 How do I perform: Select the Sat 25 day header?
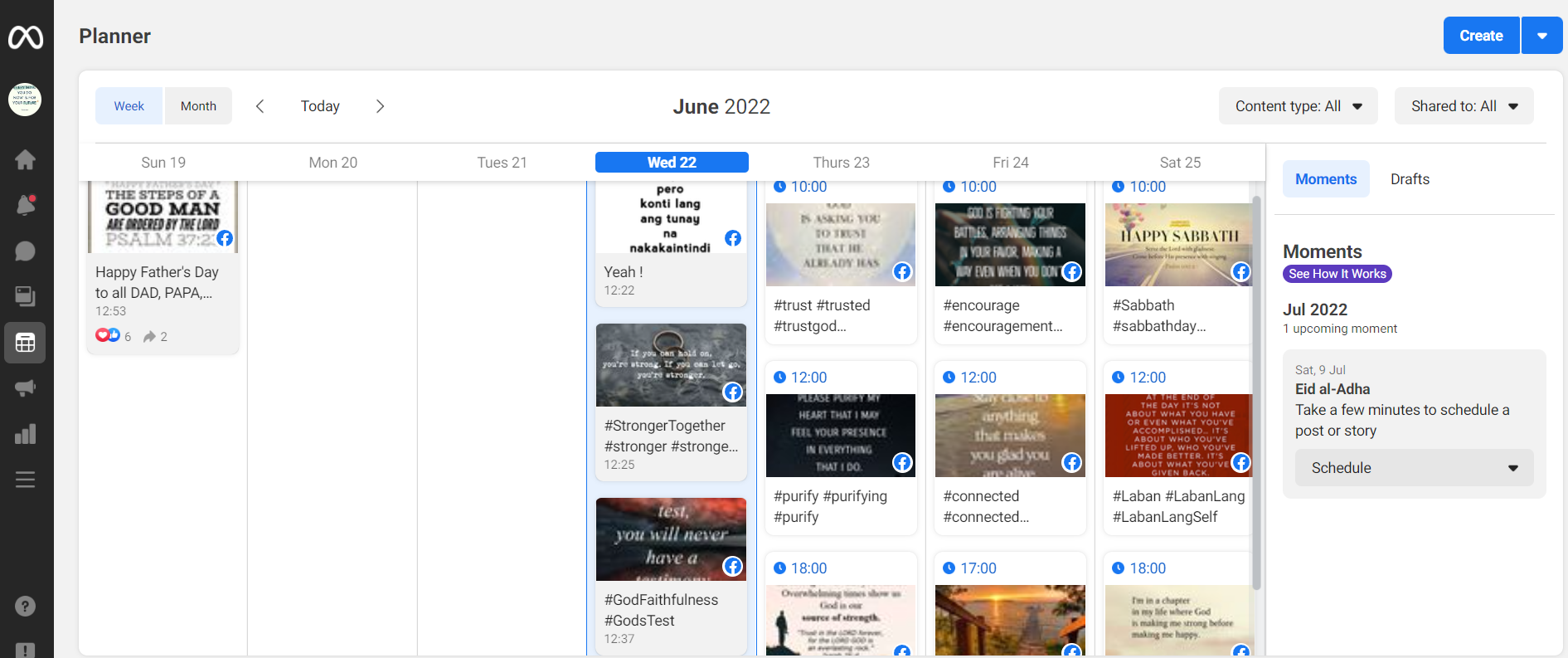[x=1180, y=163]
